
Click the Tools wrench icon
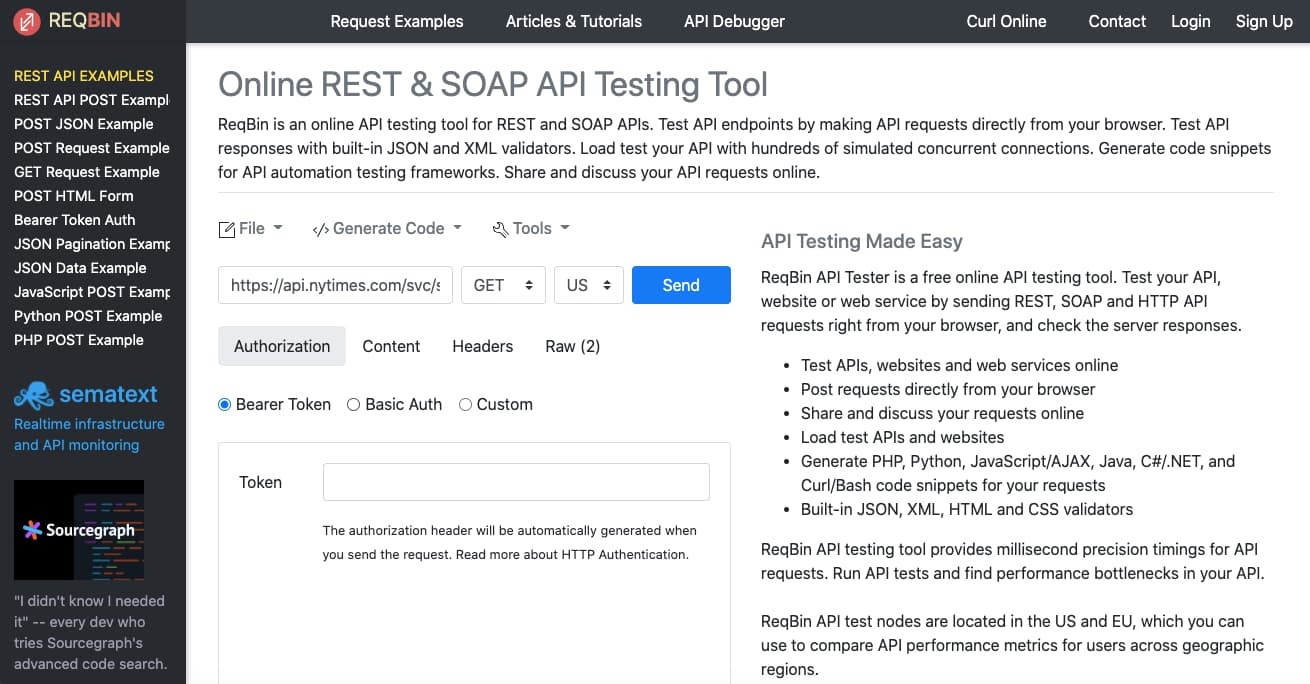[500, 229]
